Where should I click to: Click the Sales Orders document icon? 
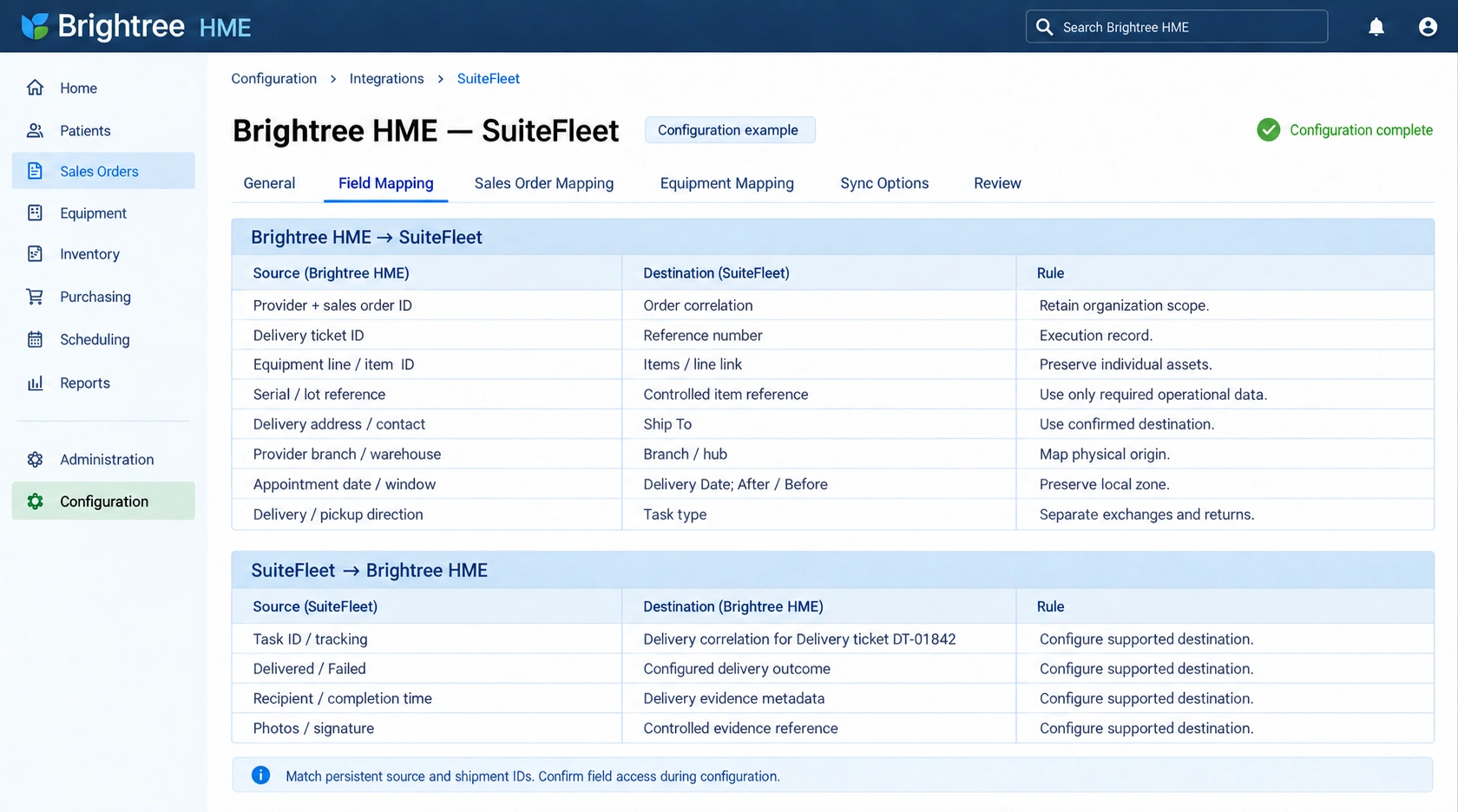pyautogui.click(x=35, y=171)
